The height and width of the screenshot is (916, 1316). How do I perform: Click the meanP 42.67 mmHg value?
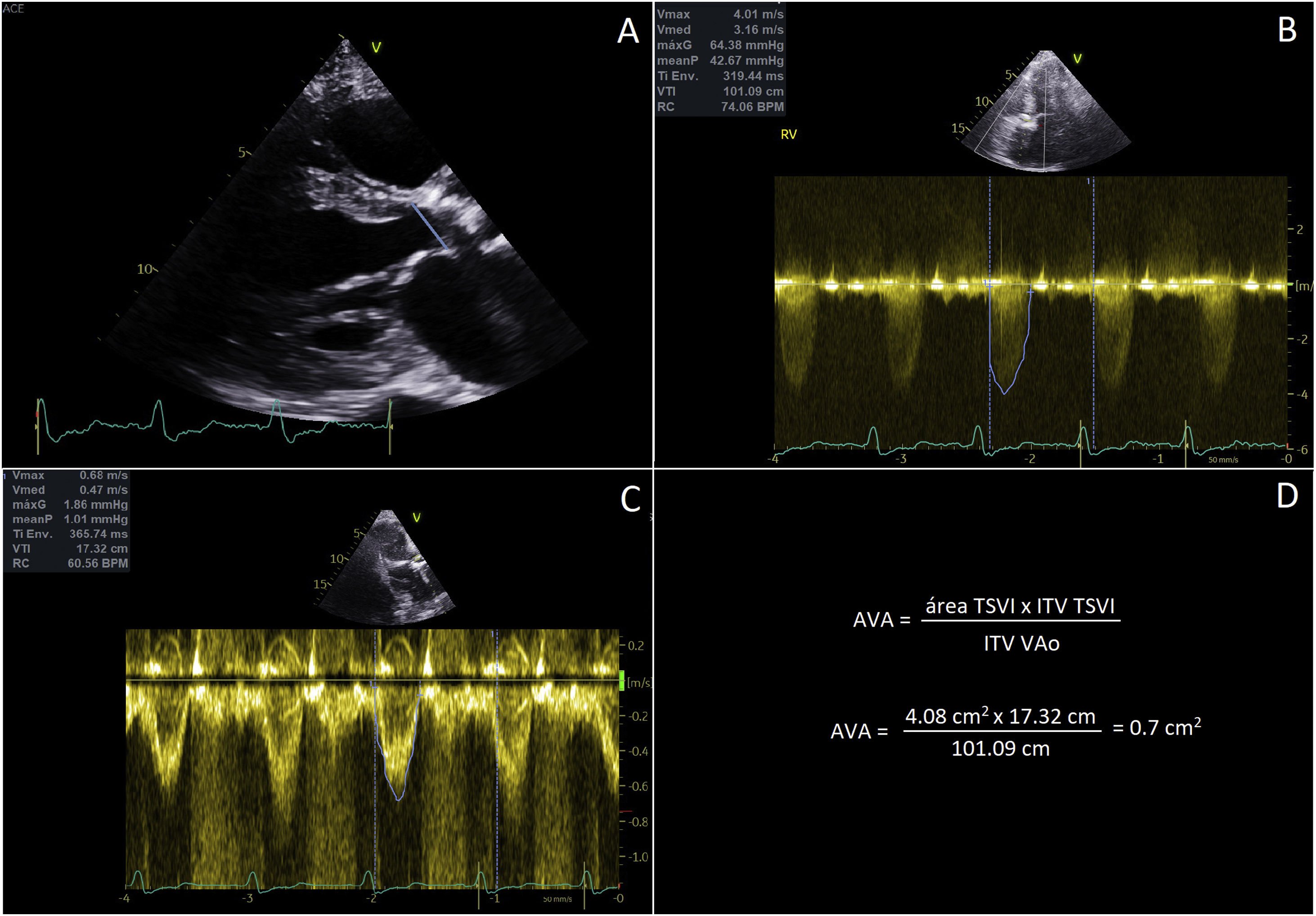pyautogui.click(x=746, y=61)
